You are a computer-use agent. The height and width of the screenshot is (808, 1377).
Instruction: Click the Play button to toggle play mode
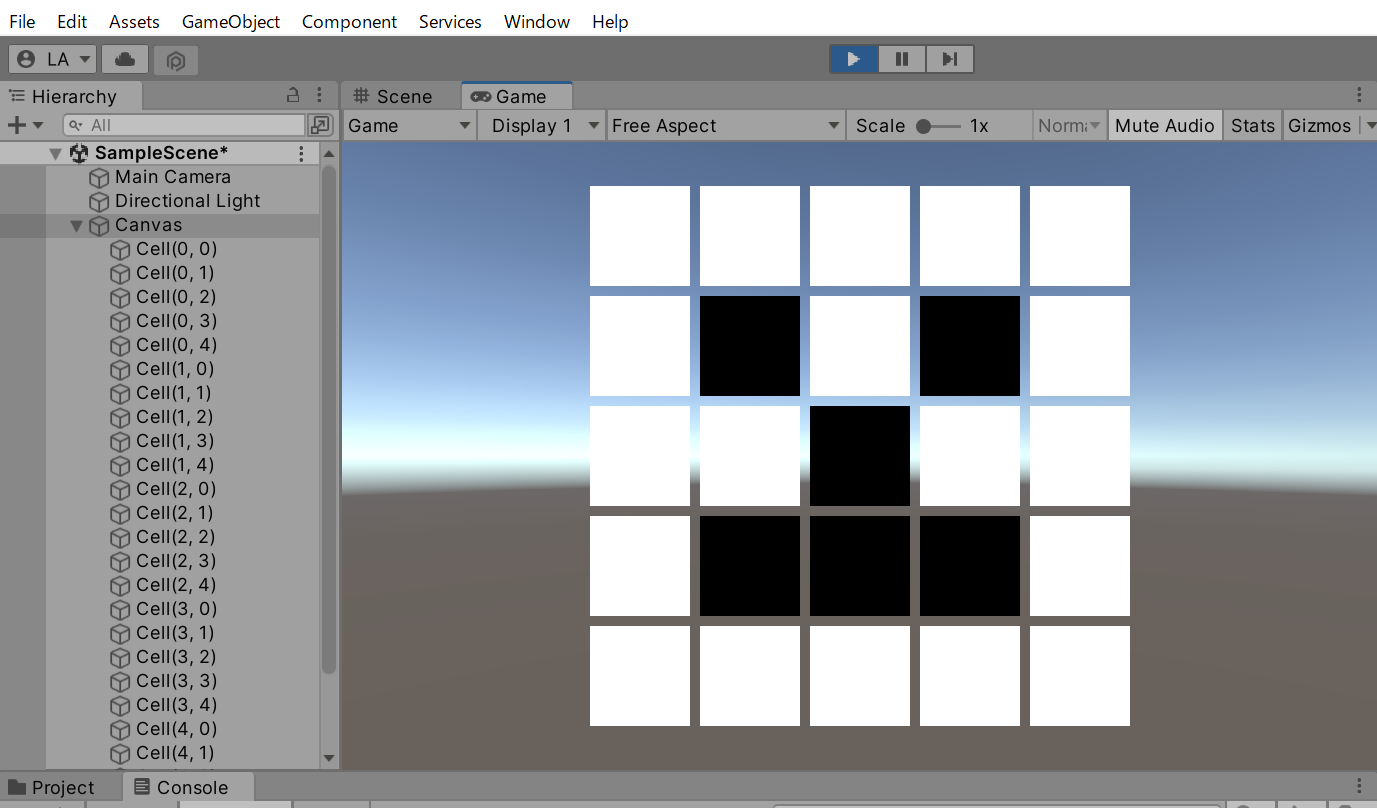click(x=853, y=59)
